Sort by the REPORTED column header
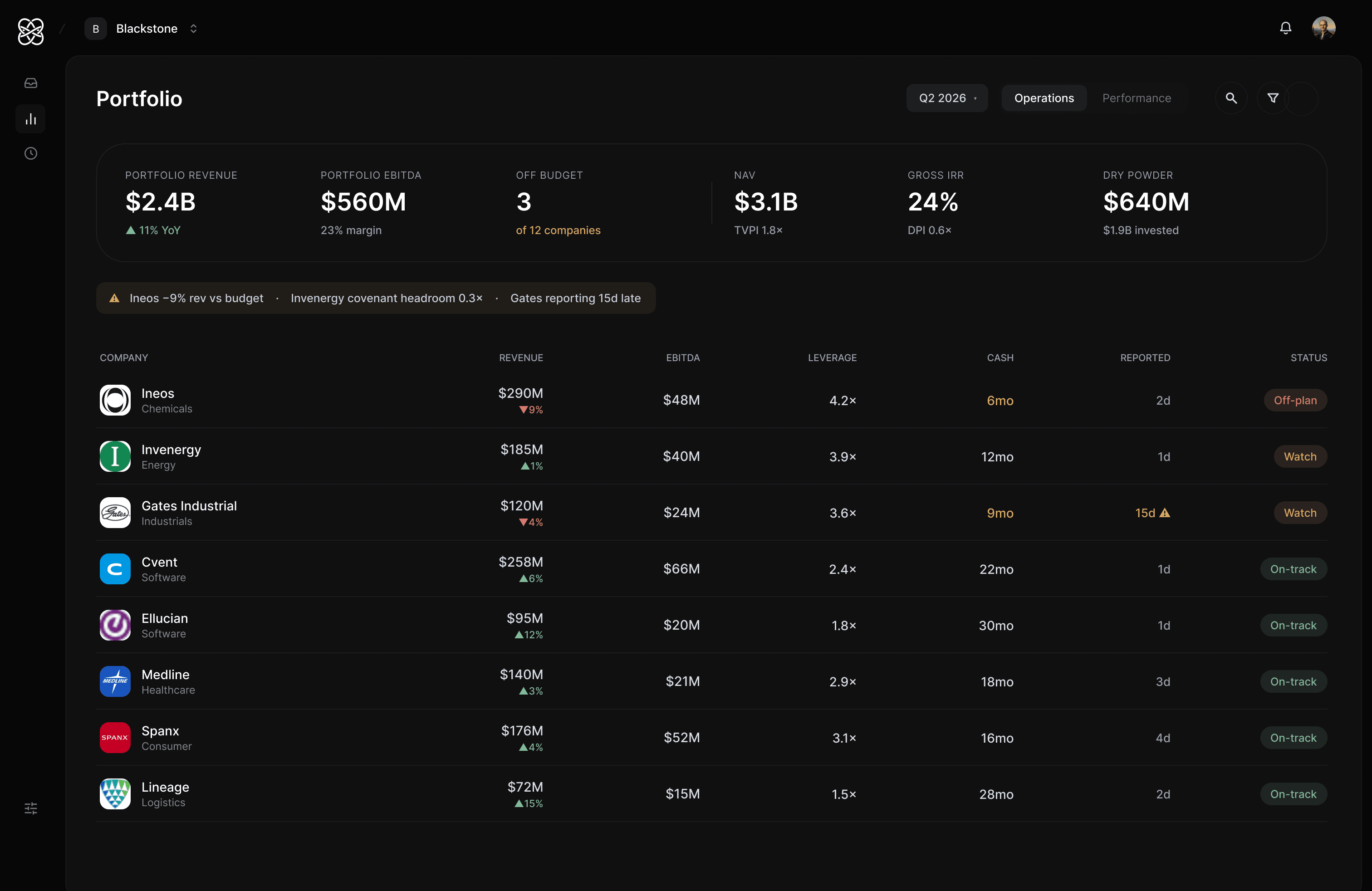1372x891 pixels. tap(1145, 358)
